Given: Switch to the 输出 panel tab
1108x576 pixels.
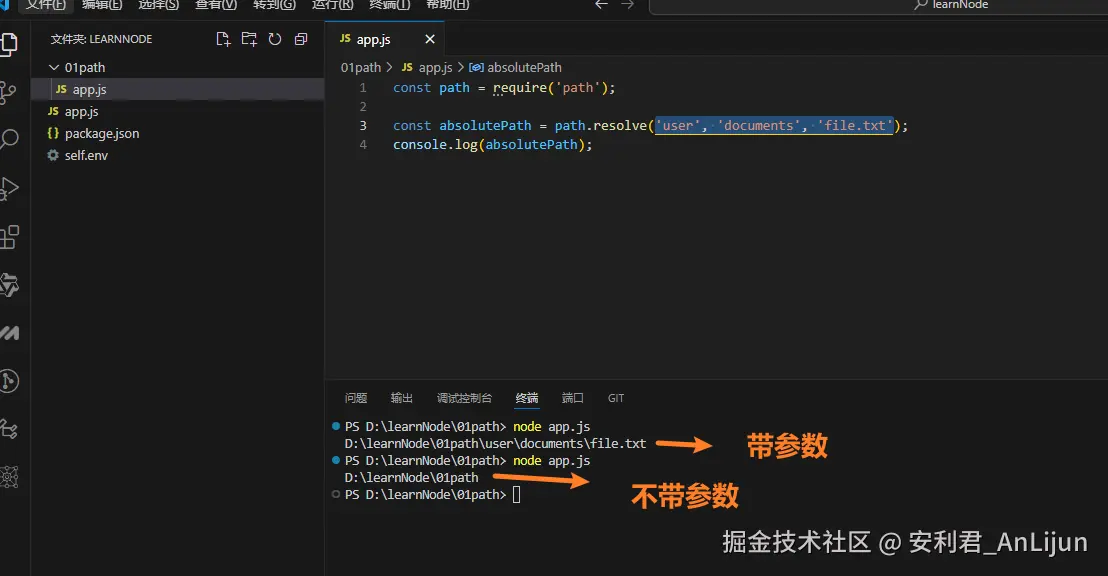Looking at the screenshot, I should click(401, 398).
